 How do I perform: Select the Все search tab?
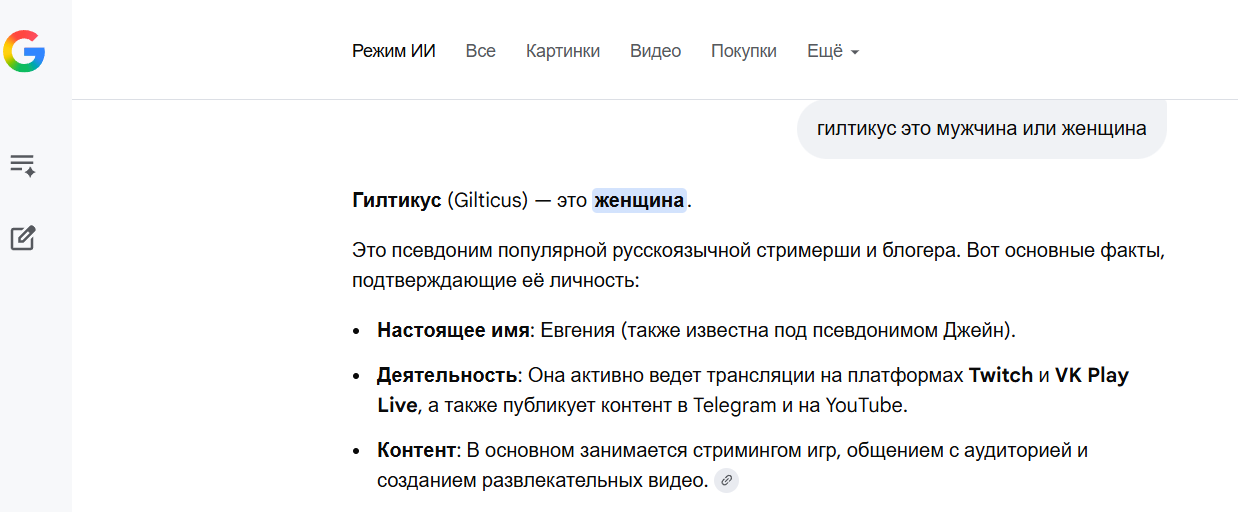pyautogui.click(x=480, y=51)
